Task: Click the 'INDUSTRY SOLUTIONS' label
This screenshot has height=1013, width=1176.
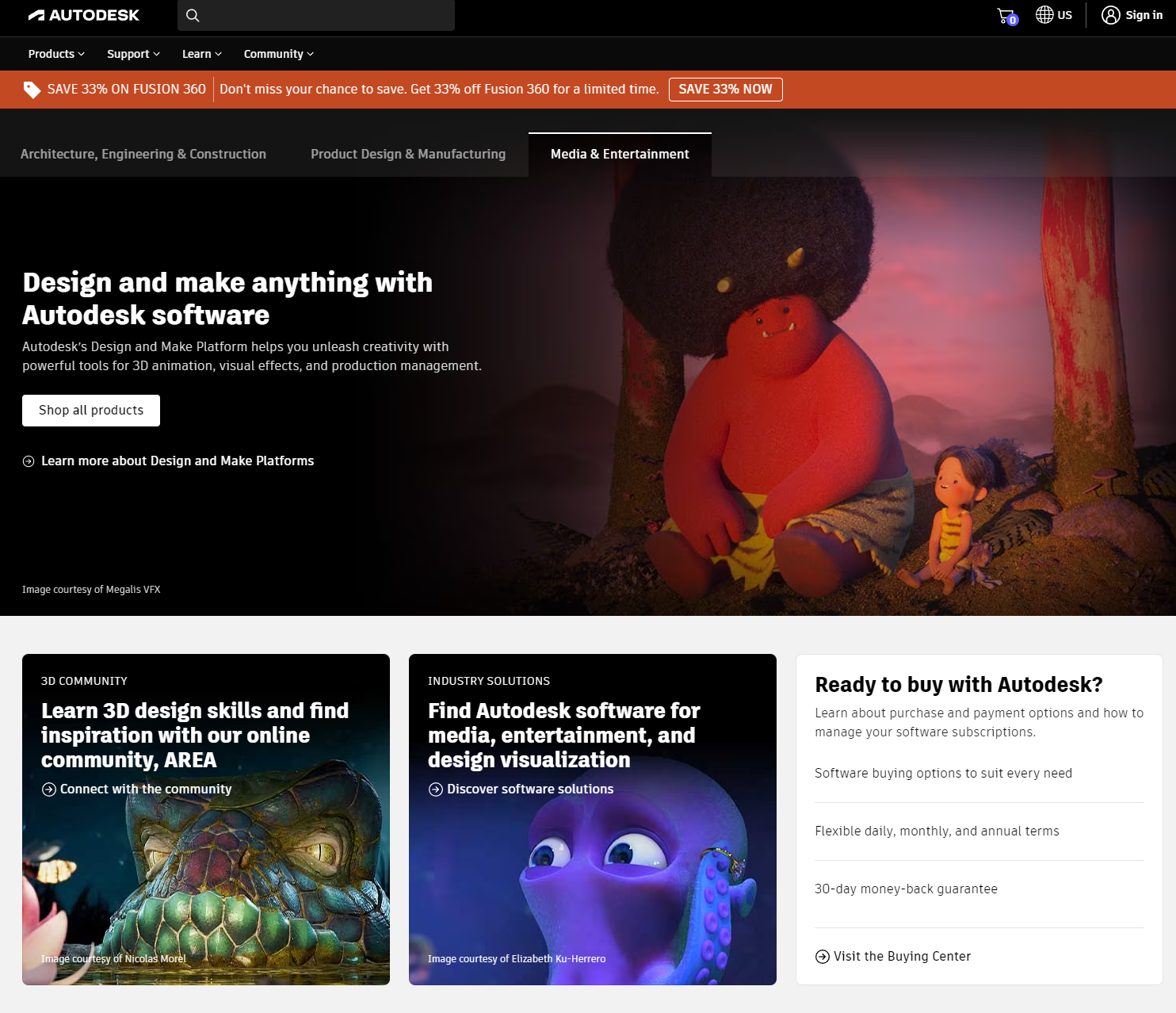Action: tap(489, 682)
